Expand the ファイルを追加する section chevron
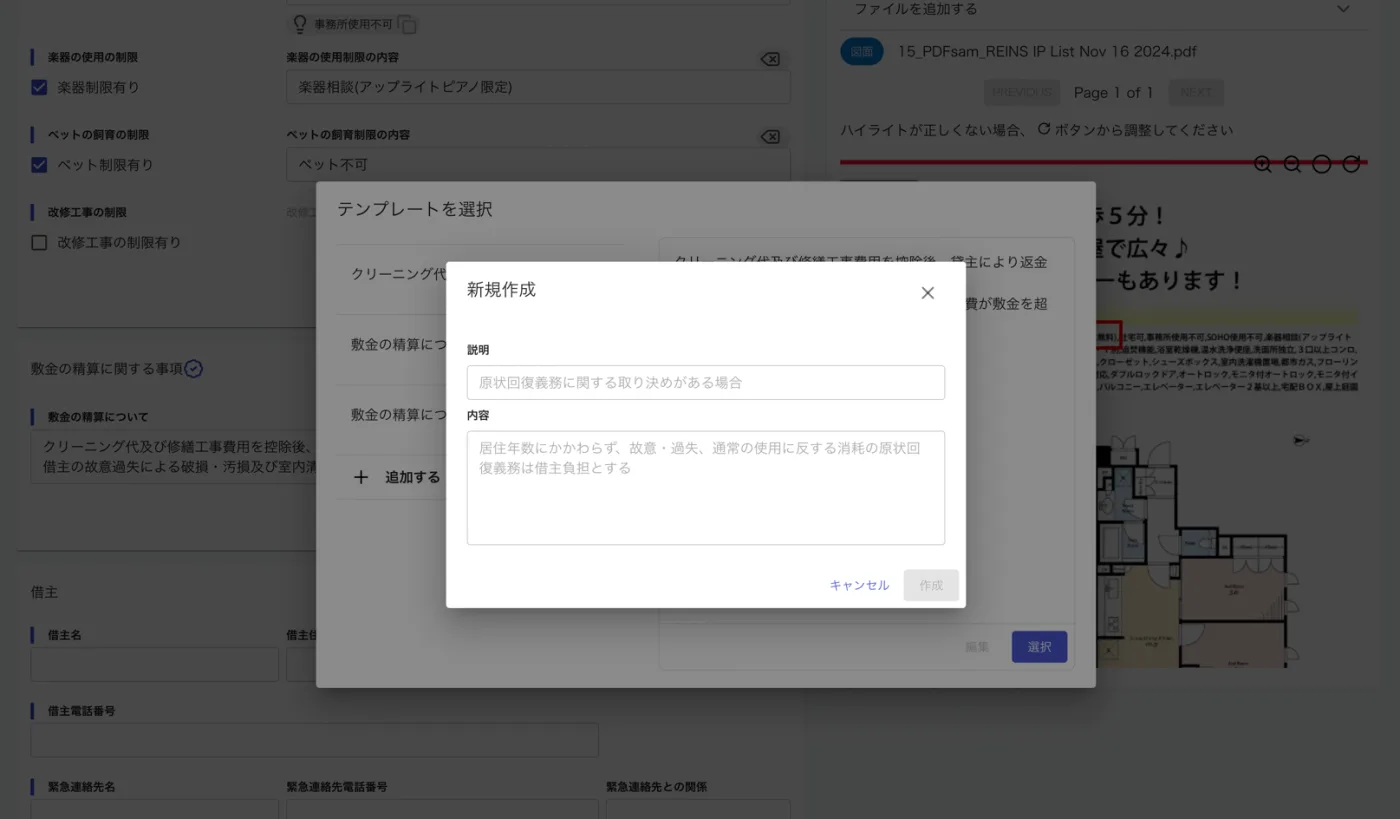 pos(1342,9)
